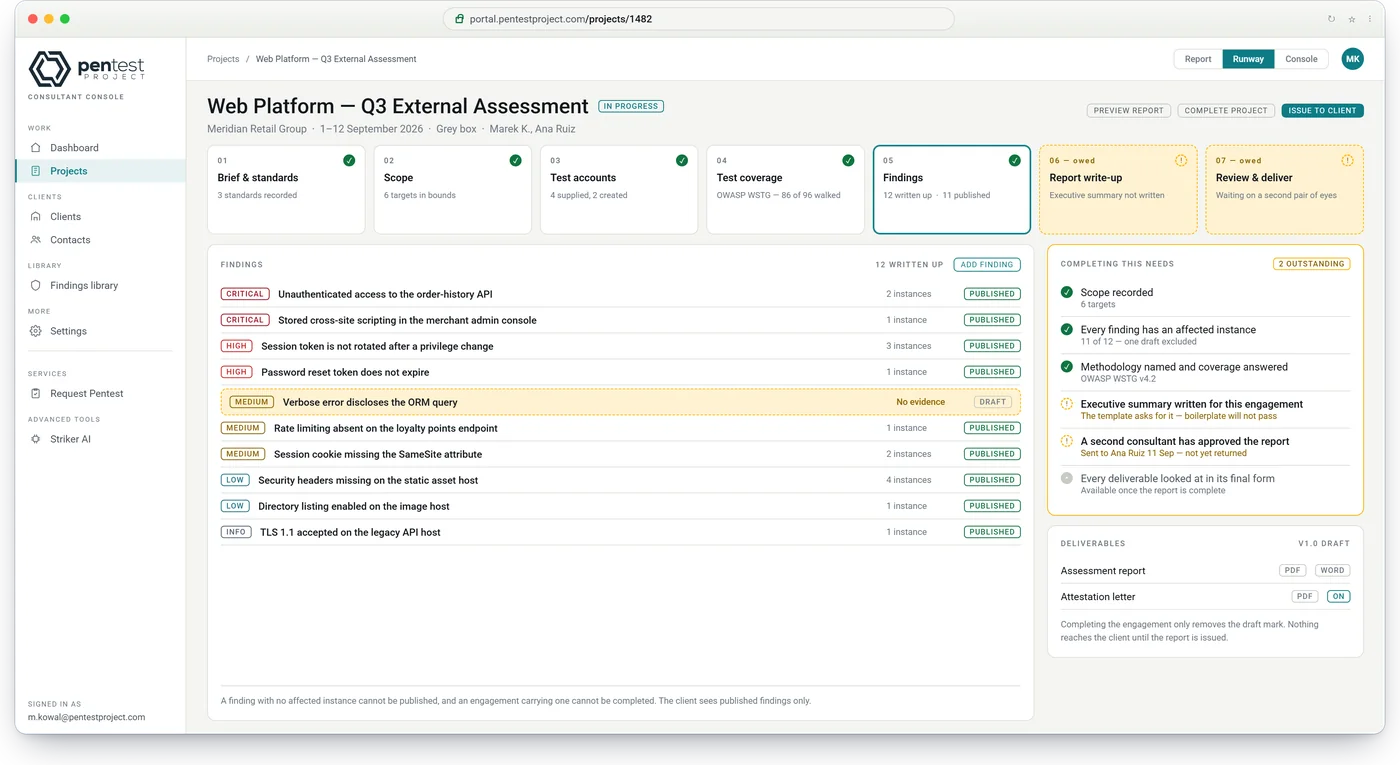
Task: Open the Findings library shield icon
Action: pos(36,285)
